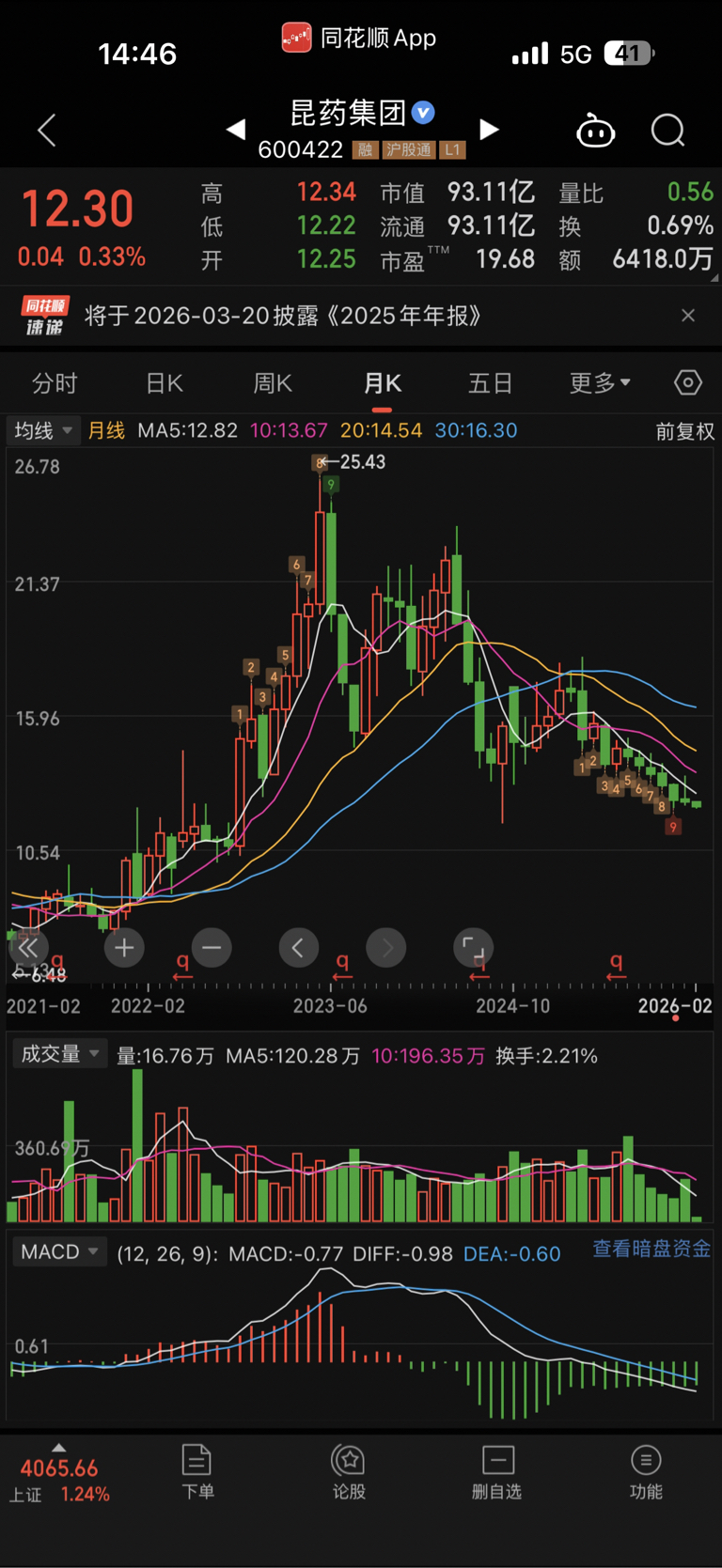Viewport: 722px width, 1568px height.
Task: Expand index bar arrow above 4065.66
Action: point(58,1448)
